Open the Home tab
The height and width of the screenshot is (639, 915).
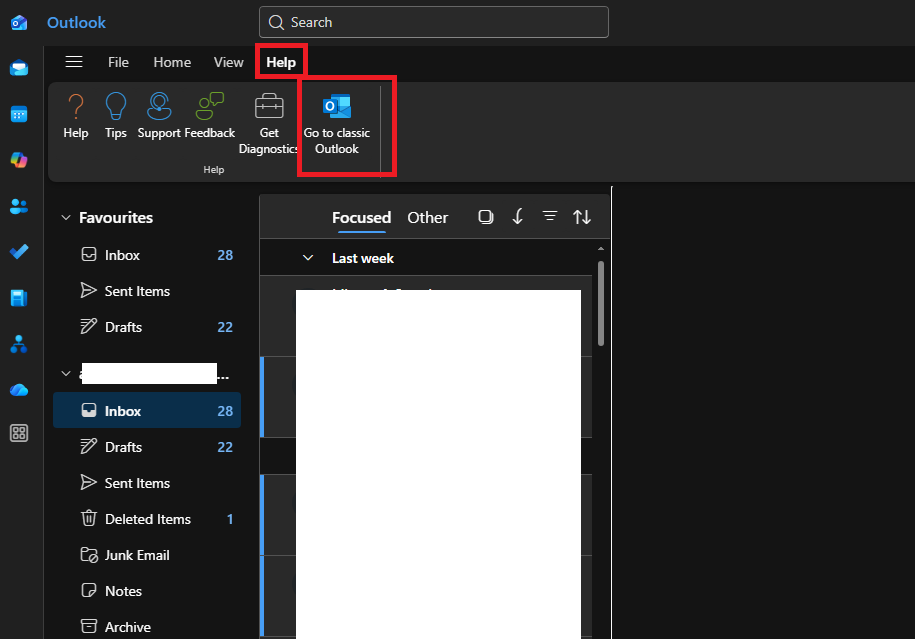(172, 62)
